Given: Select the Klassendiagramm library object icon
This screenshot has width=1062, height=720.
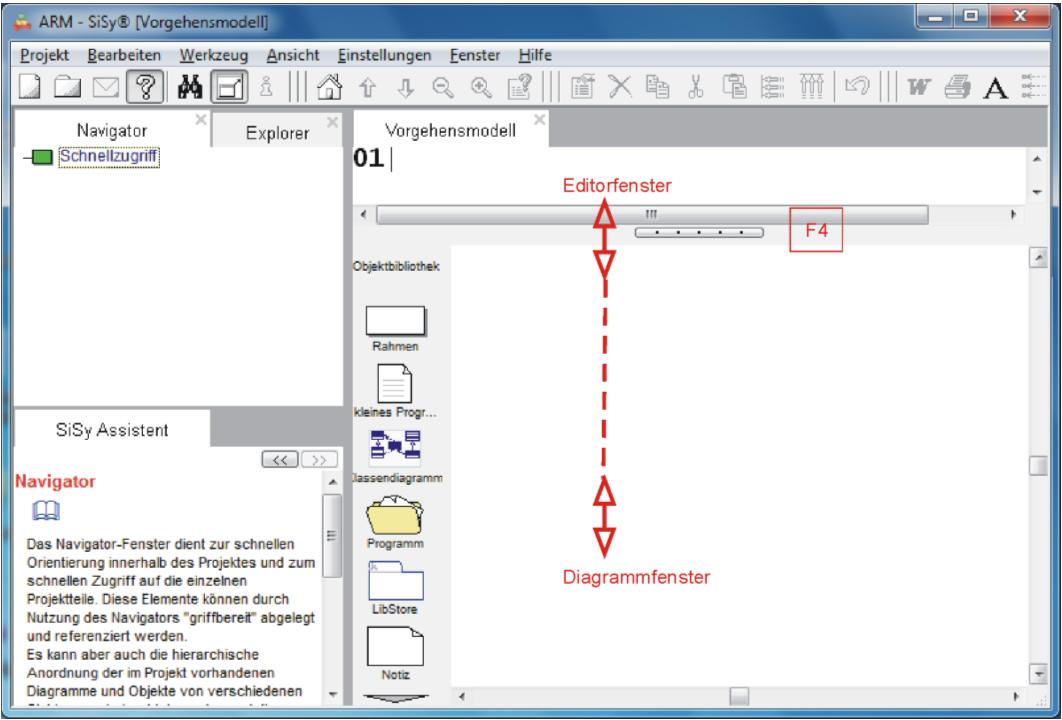Looking at the screenshot, I should pos(398,448).
